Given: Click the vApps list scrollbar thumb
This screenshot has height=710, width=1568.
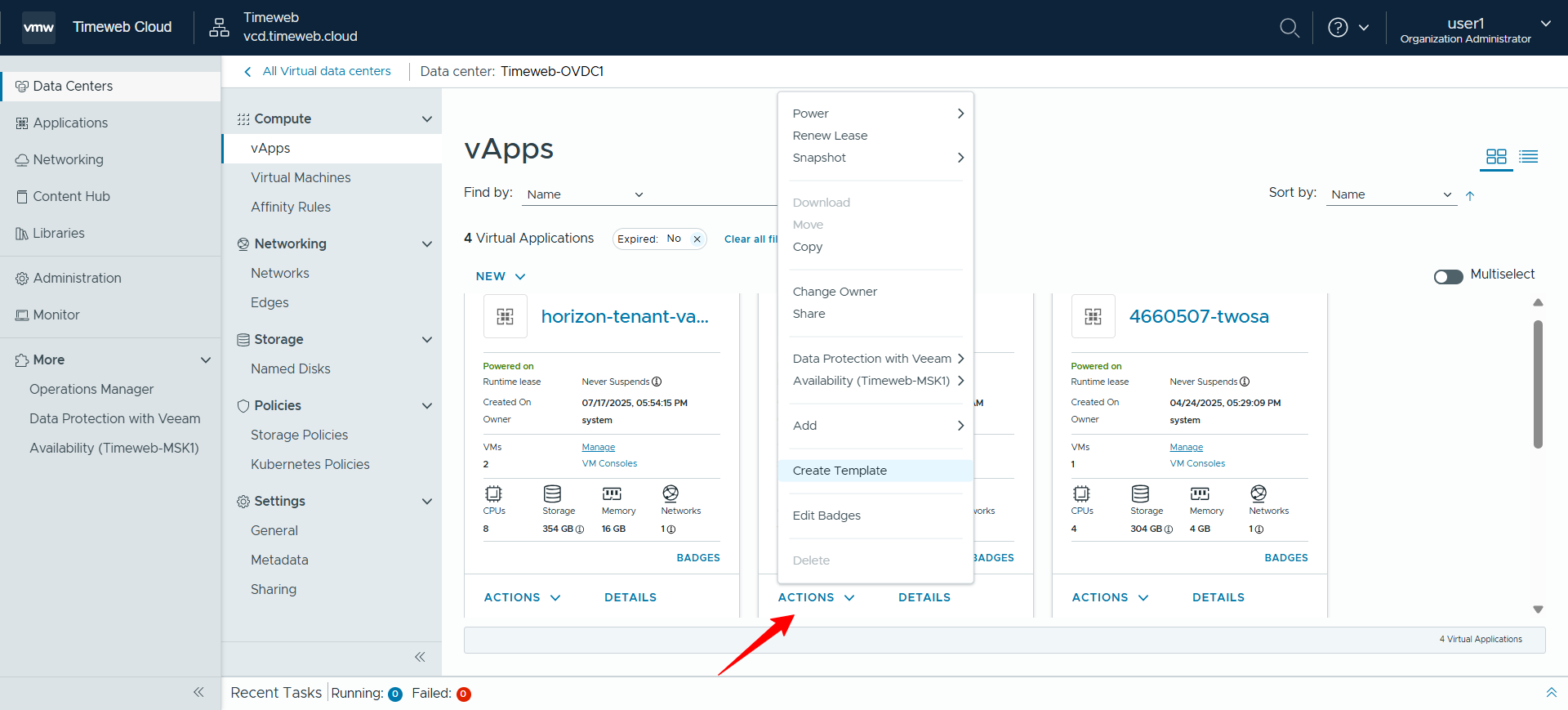Looking at the screenshot, I should pyautogui.click(x=1538, y=384).
